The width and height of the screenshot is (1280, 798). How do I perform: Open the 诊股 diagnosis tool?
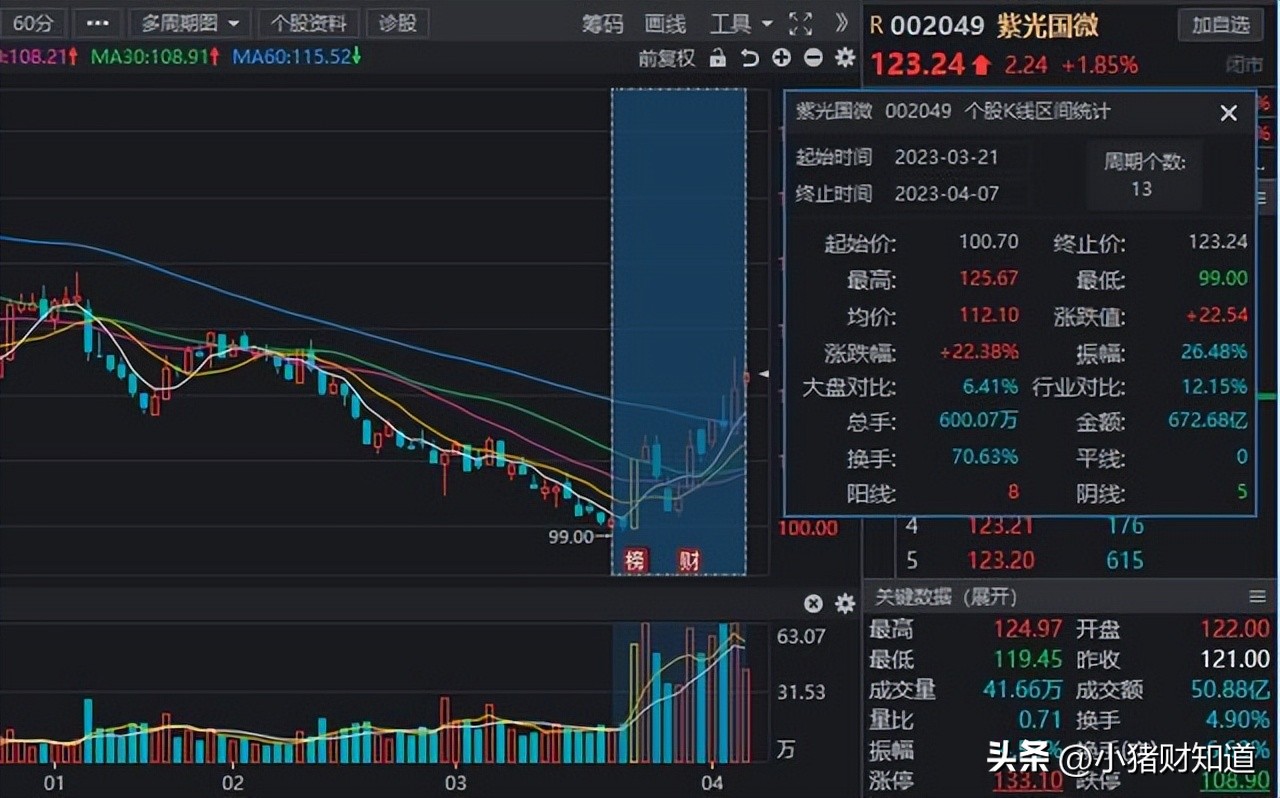398,23
